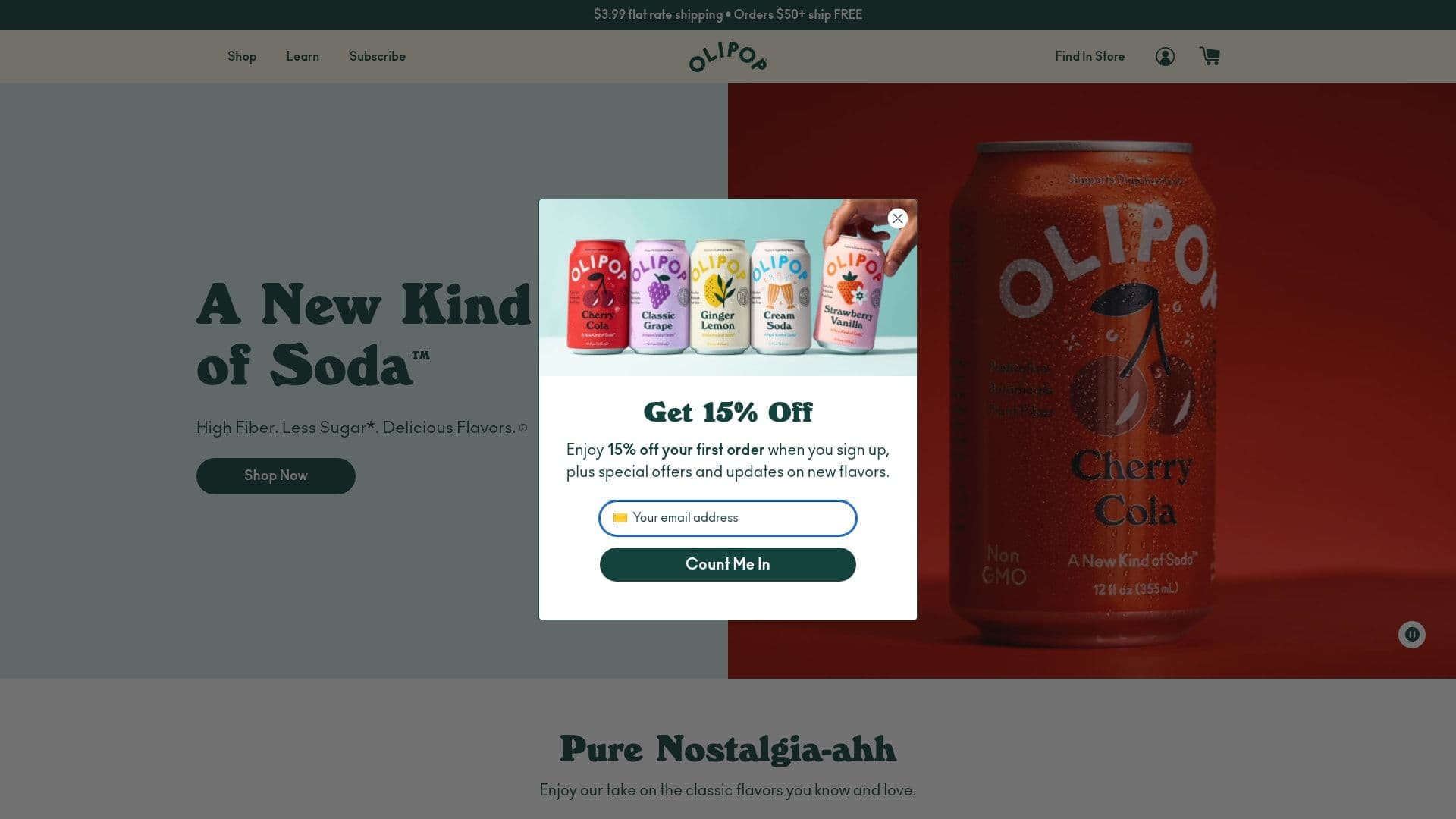Viewport: 1456px width, 819px height.
Task: Click the Shop Now button
Action: click(x=276, y=476)
